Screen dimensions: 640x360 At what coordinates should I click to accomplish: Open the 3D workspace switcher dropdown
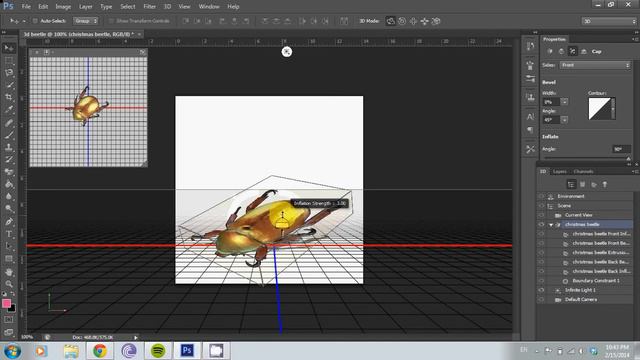coord(609,21)
